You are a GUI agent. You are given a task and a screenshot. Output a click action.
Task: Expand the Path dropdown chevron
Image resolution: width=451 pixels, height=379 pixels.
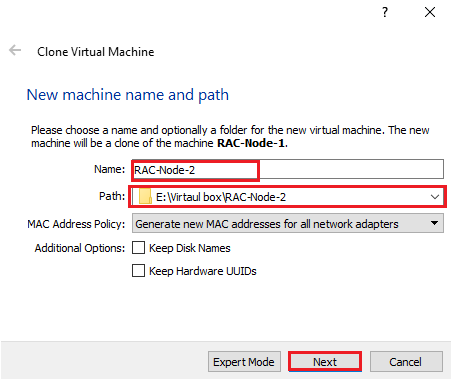point(435,197)
